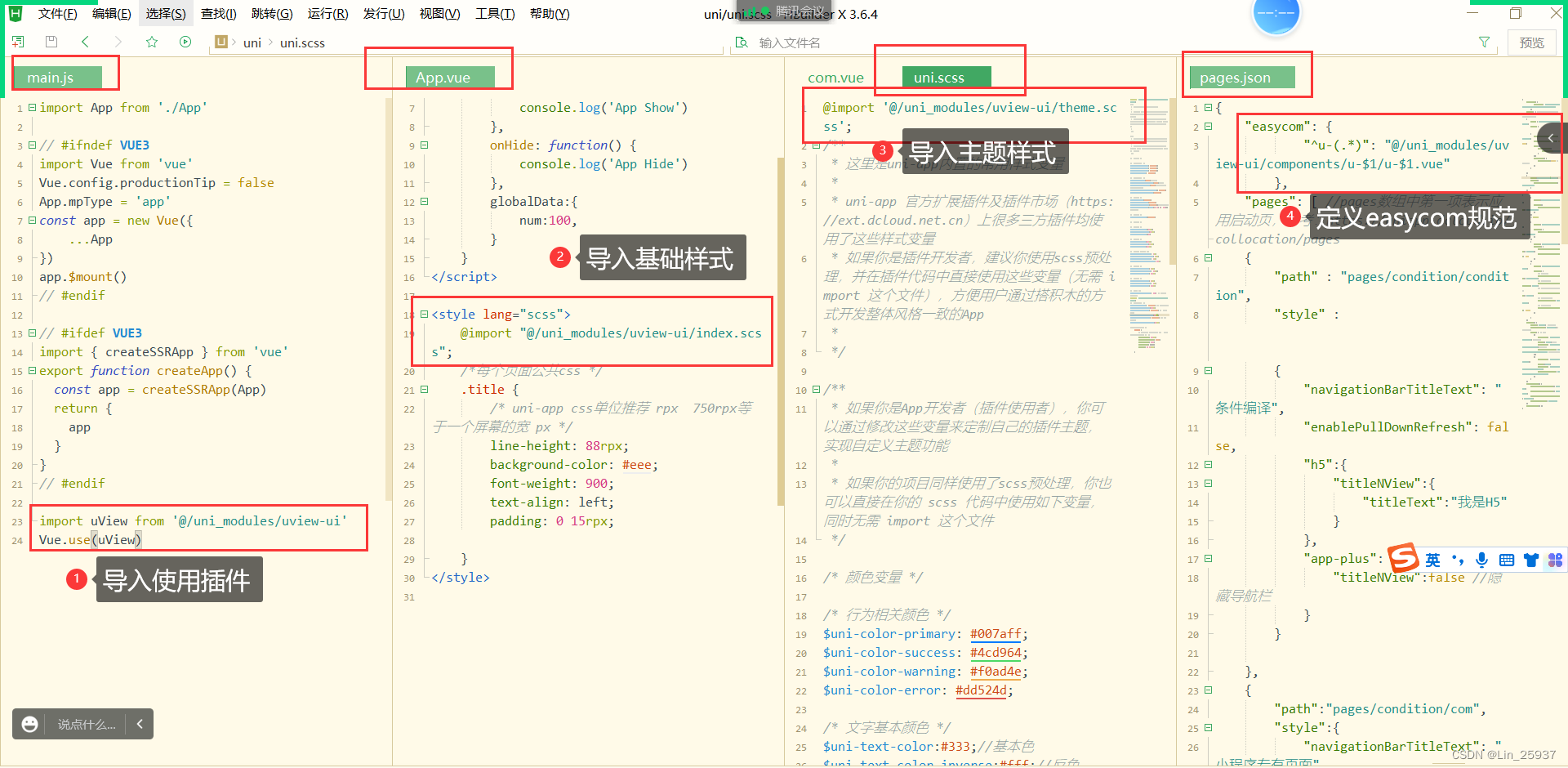This screenshot has width=1568, height=768.
Task: Open the 运行(R) menu
Action: pyautogui.click(x=327, y=14)
